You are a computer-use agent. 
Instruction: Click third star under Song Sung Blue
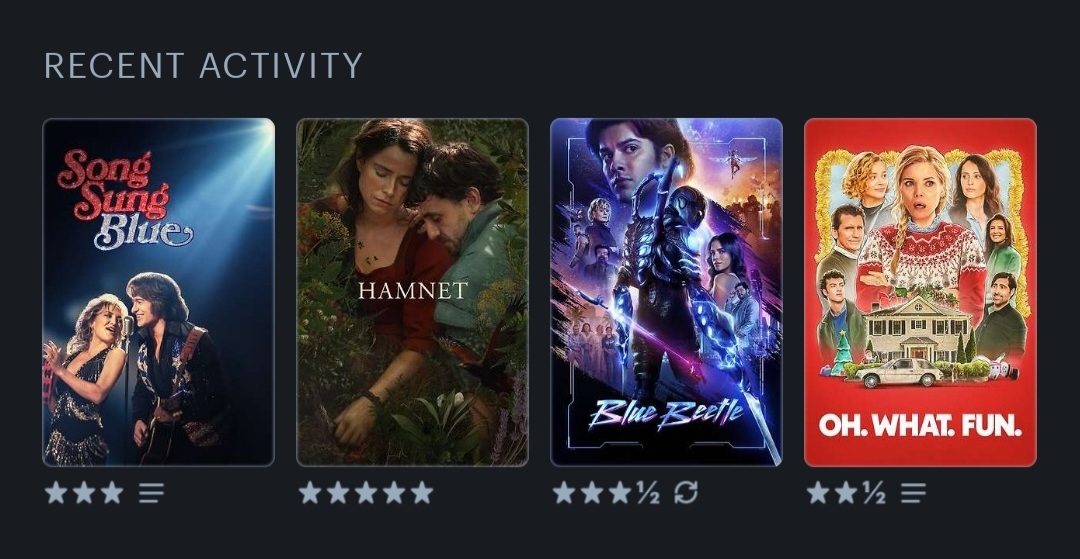[x=112, y=493]
